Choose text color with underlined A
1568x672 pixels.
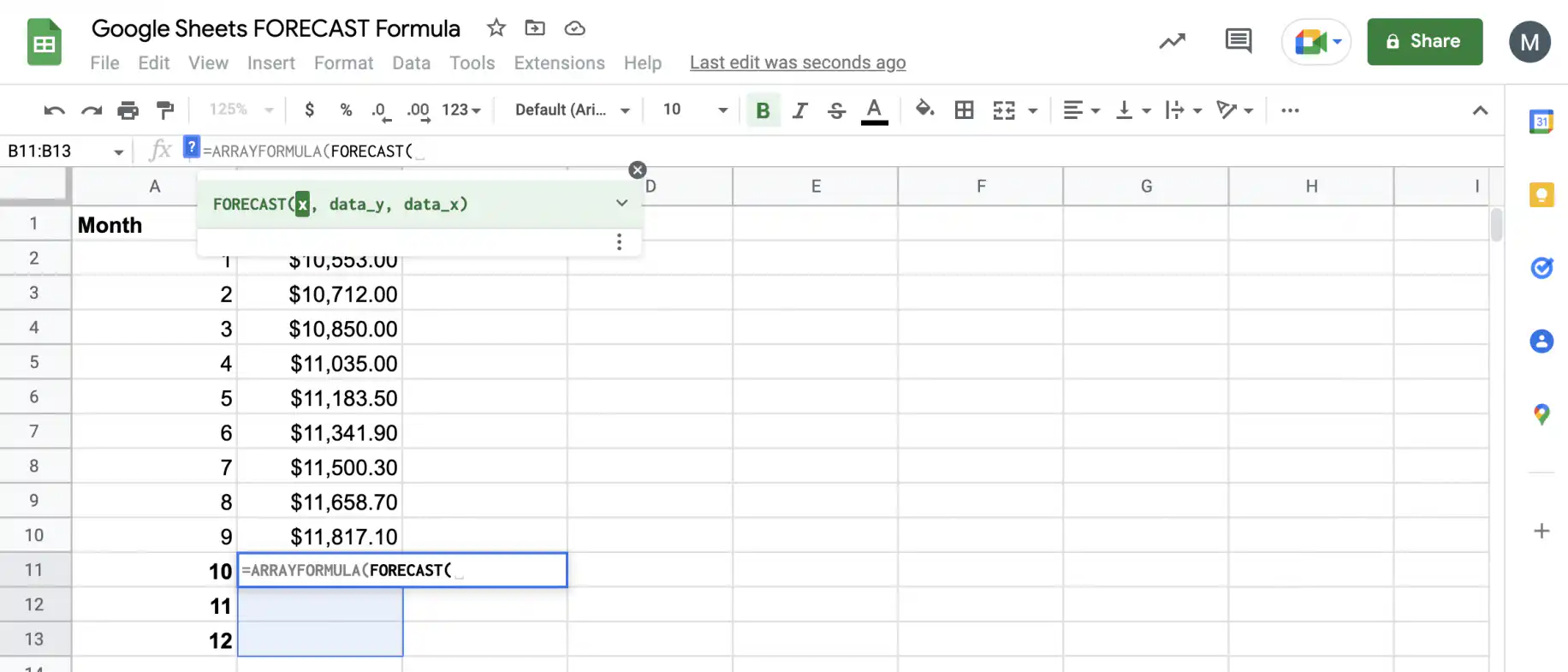pyautogui.click(x=874, y=110)
